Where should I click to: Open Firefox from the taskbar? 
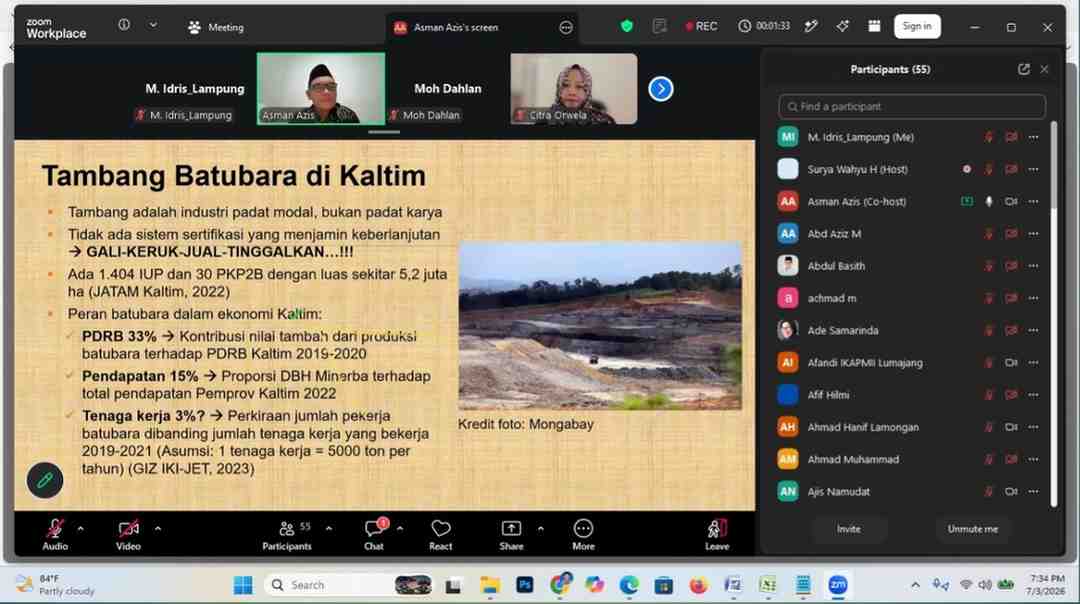point(698,585)
